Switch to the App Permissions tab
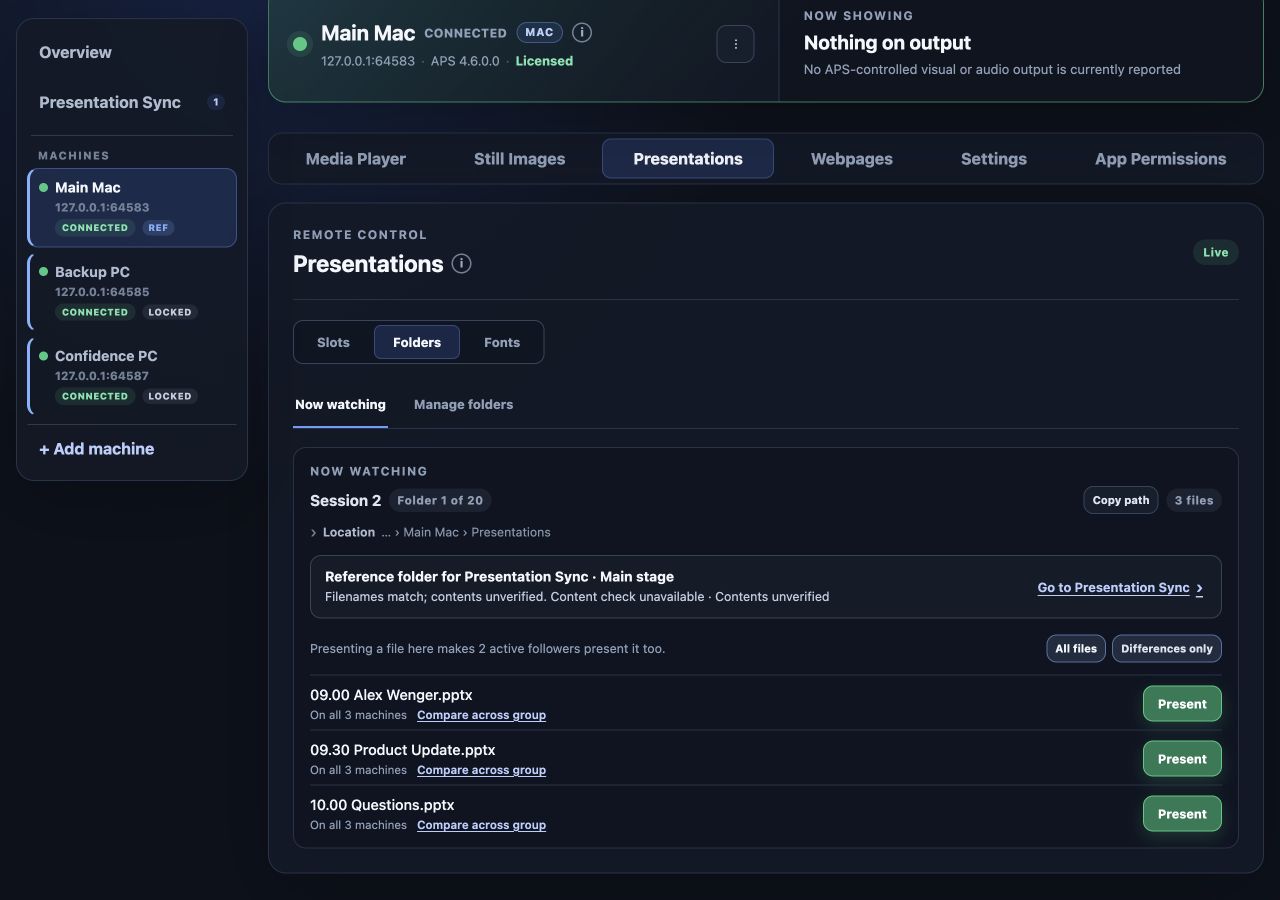 [1160, 159]
